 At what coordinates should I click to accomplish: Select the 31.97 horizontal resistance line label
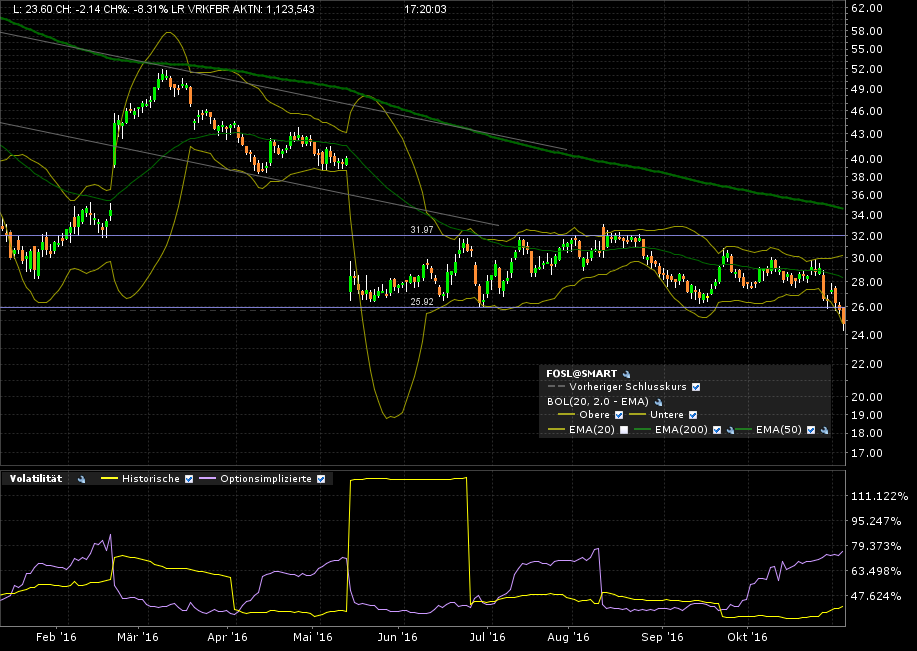pyautogui.click(x=423, y=230)
